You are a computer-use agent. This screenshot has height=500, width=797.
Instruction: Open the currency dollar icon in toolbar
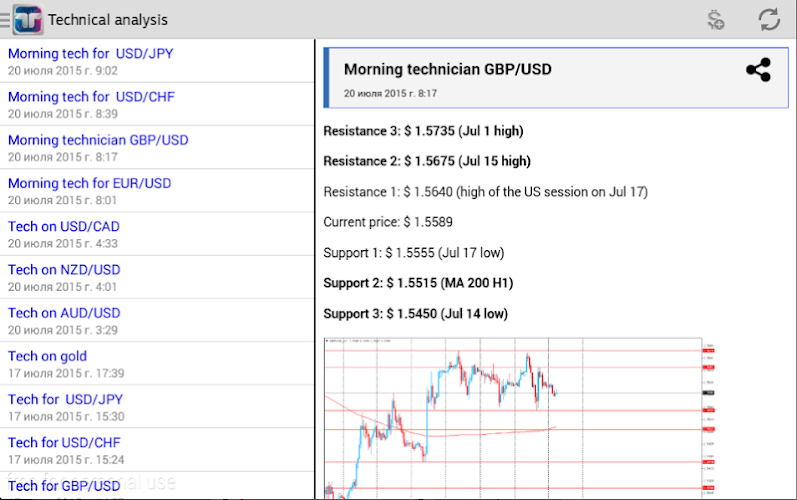pyautogui.click(x=716, y=20)
